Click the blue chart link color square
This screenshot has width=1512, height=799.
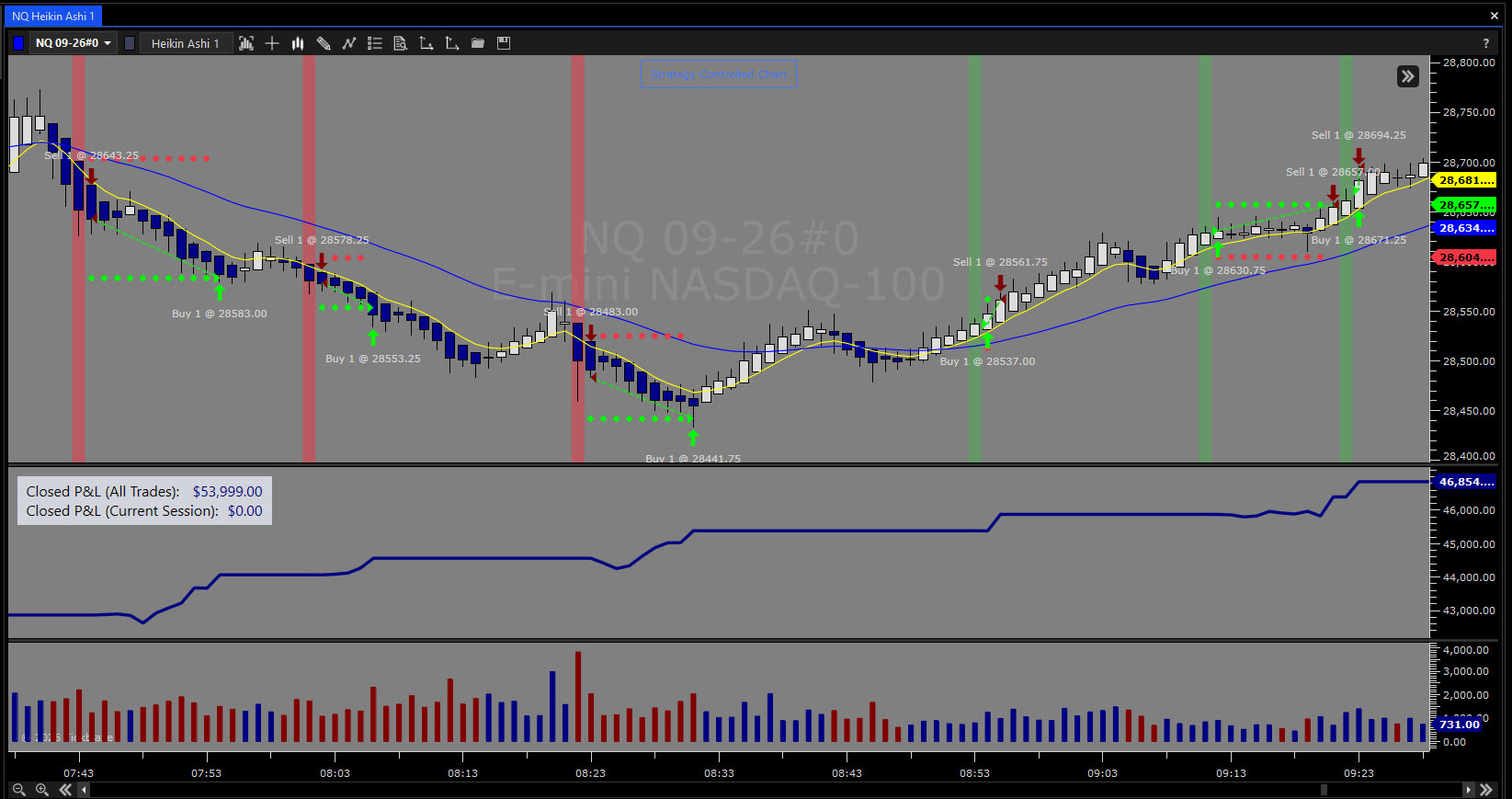(18, 43)
